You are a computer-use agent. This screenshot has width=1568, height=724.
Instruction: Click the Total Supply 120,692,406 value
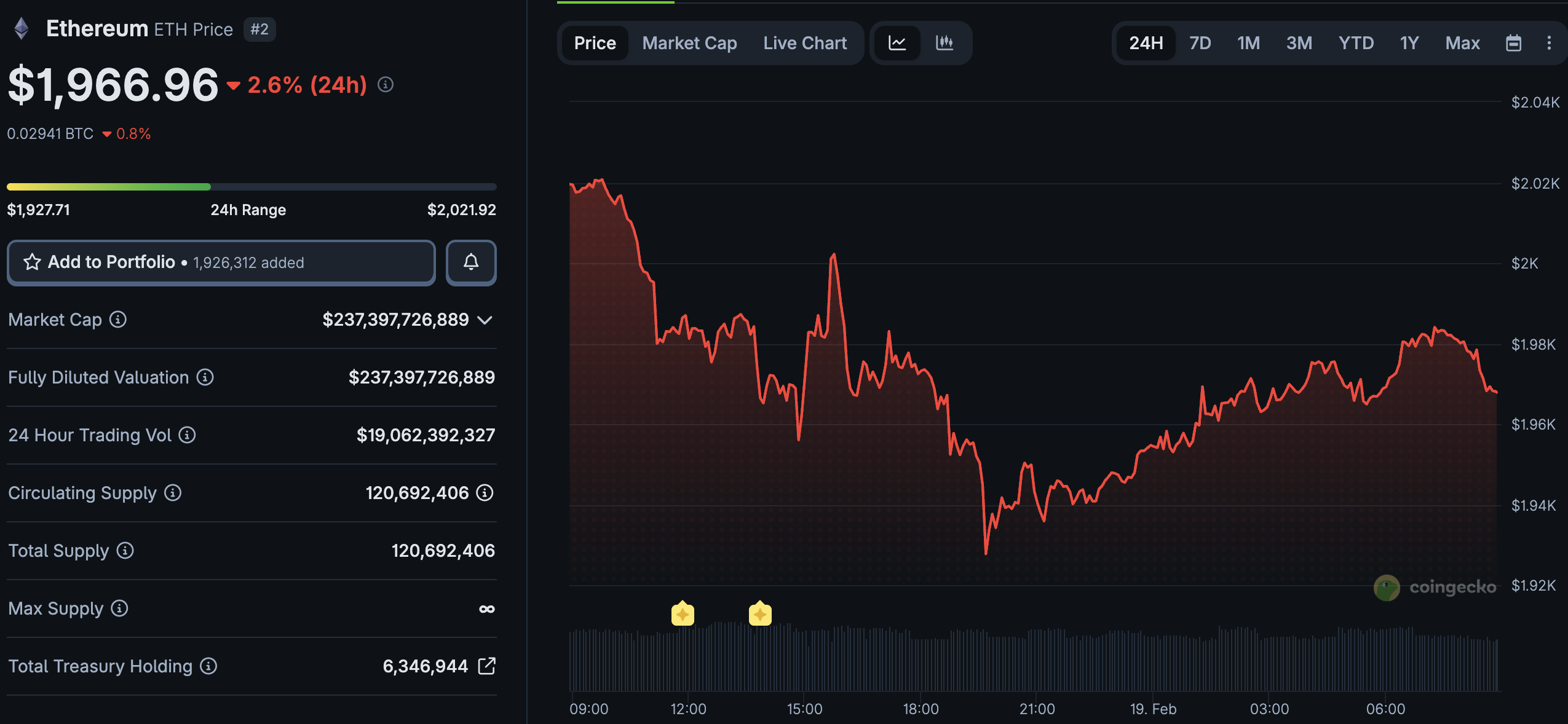coord(443,551)
